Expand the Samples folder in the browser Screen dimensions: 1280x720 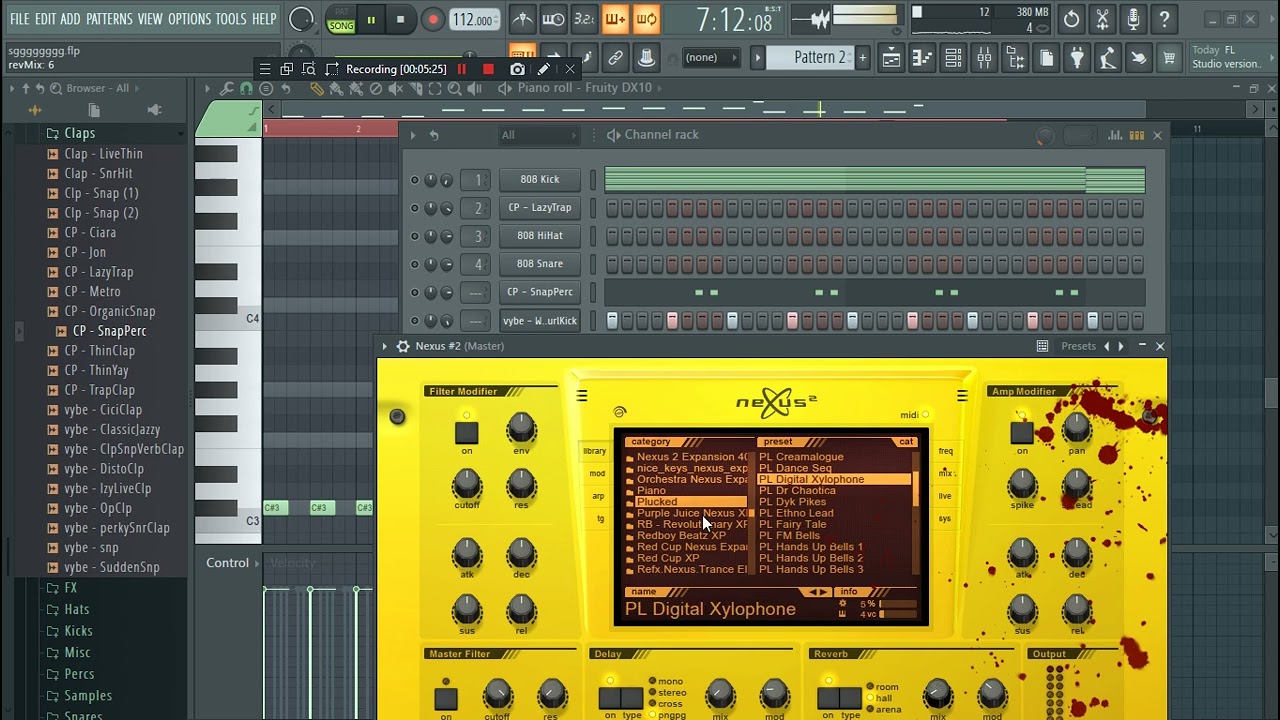point(88,696)
